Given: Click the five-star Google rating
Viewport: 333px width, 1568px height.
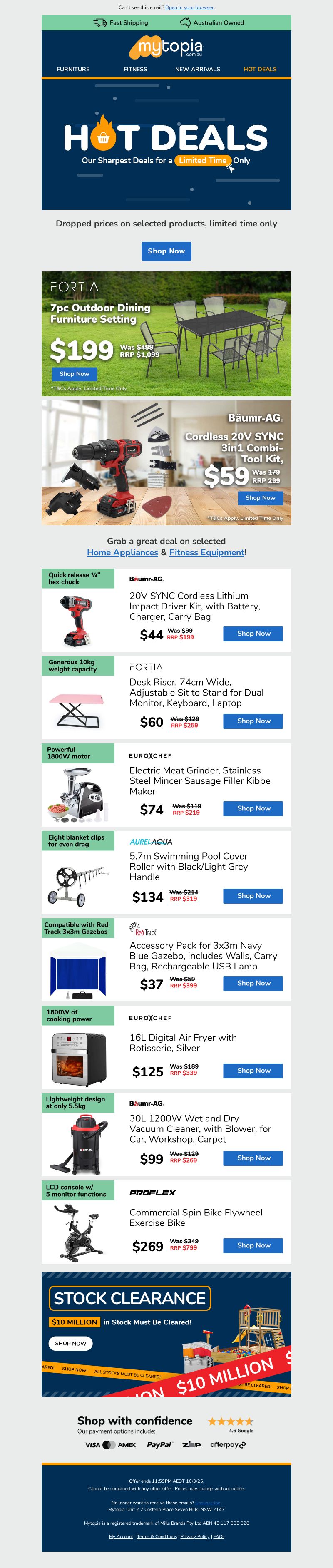Looking at the screenshot, I should (231, 1421).
